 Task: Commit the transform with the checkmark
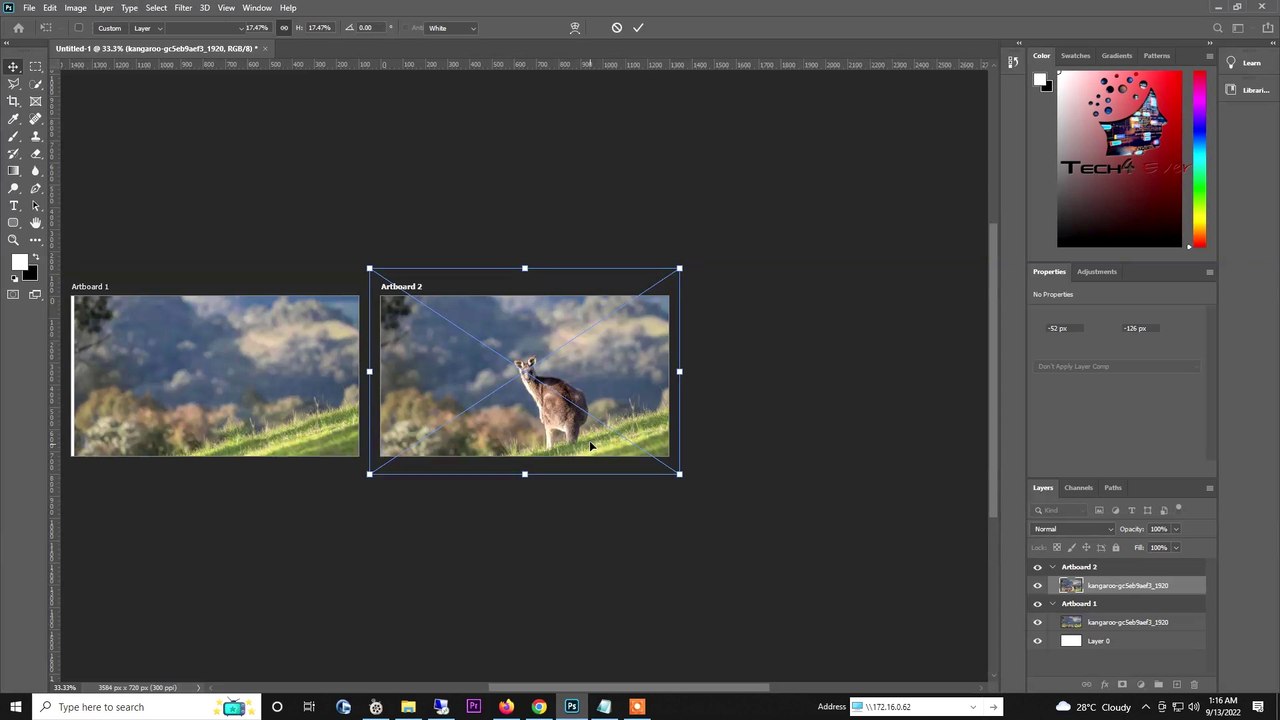(x=638, y=28)
